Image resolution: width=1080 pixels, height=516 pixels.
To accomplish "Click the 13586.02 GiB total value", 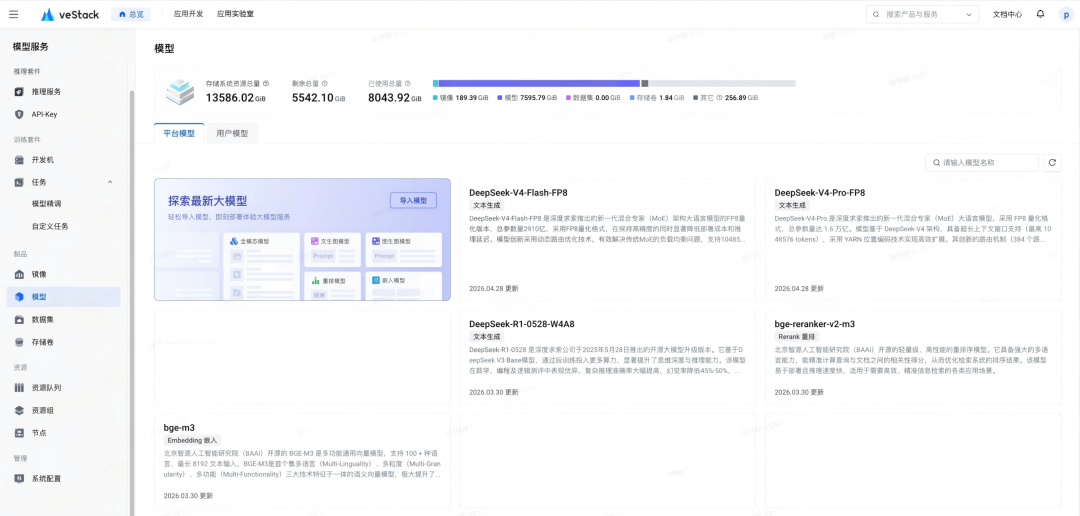I will (x=236, y=98).
